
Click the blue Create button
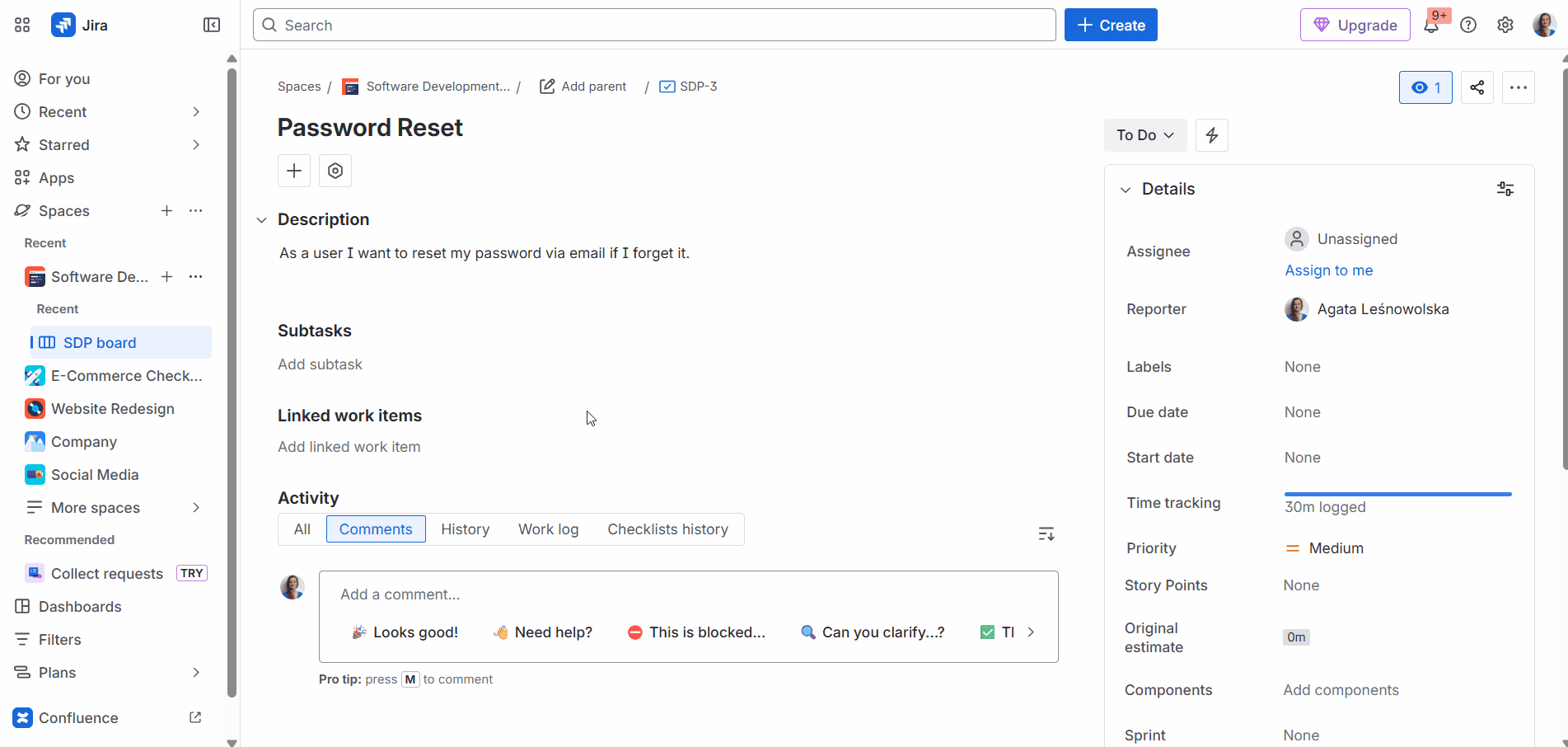click(1111, 25)
